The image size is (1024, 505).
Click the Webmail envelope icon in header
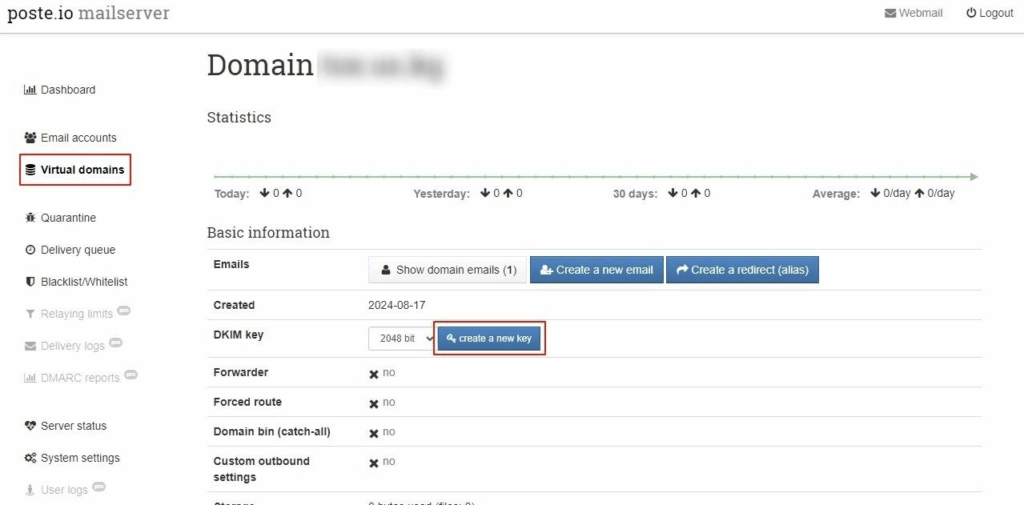pos(890,13)
